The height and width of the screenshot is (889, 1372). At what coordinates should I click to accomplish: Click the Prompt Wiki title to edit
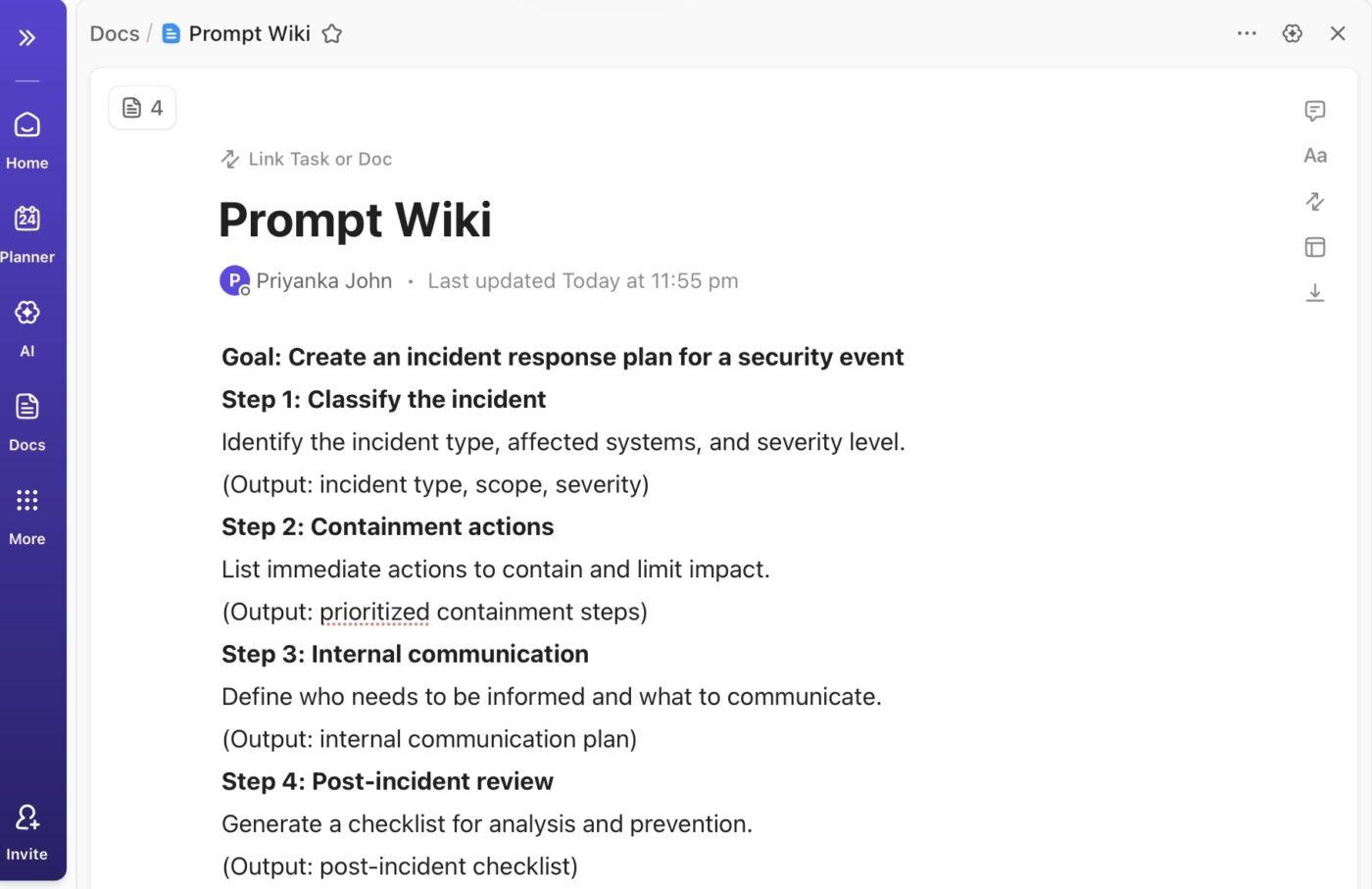click(x=355, y=219)
